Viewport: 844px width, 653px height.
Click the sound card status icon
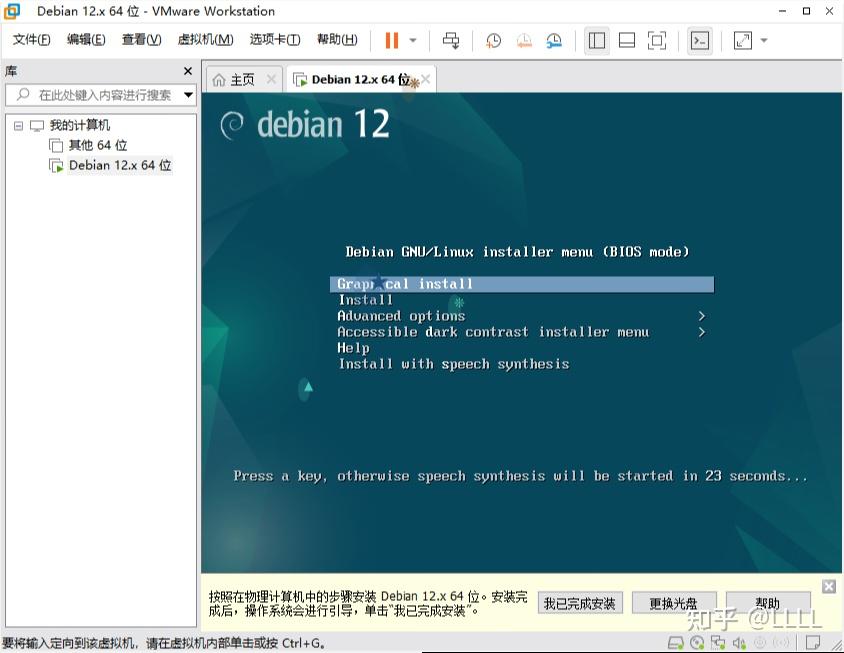point(739,642)
